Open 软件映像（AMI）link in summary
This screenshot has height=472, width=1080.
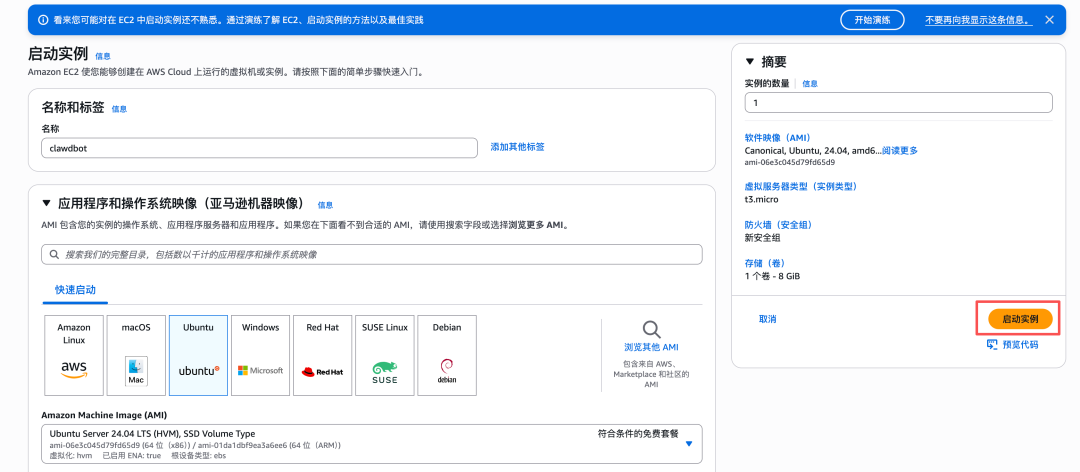(x=778, y=138)
